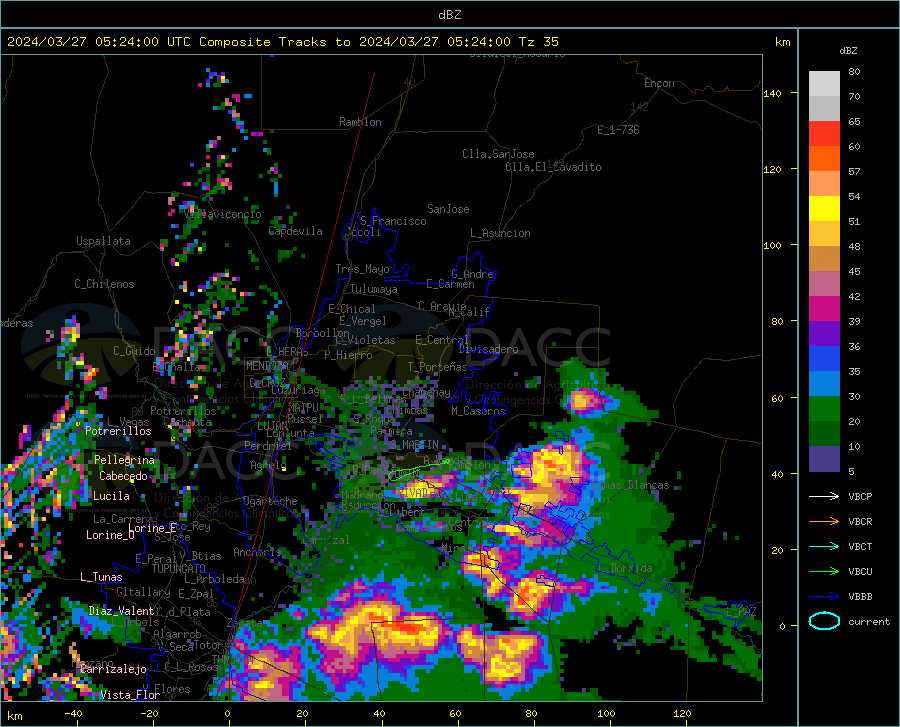Click the Carrizal place label
Image resolution: width=900 pixels, height=727 pixels.
326,540
